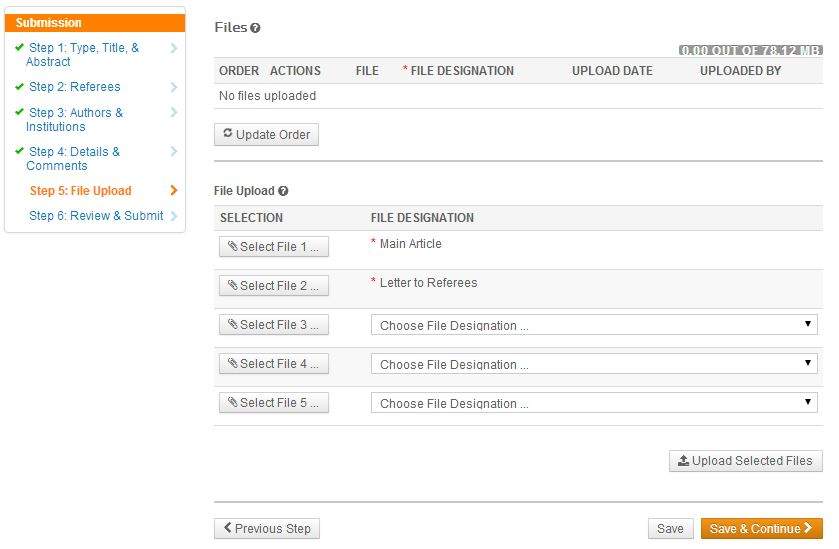
Task: Open the File Designation dropdown for File 3
Action: pos(594,325)
